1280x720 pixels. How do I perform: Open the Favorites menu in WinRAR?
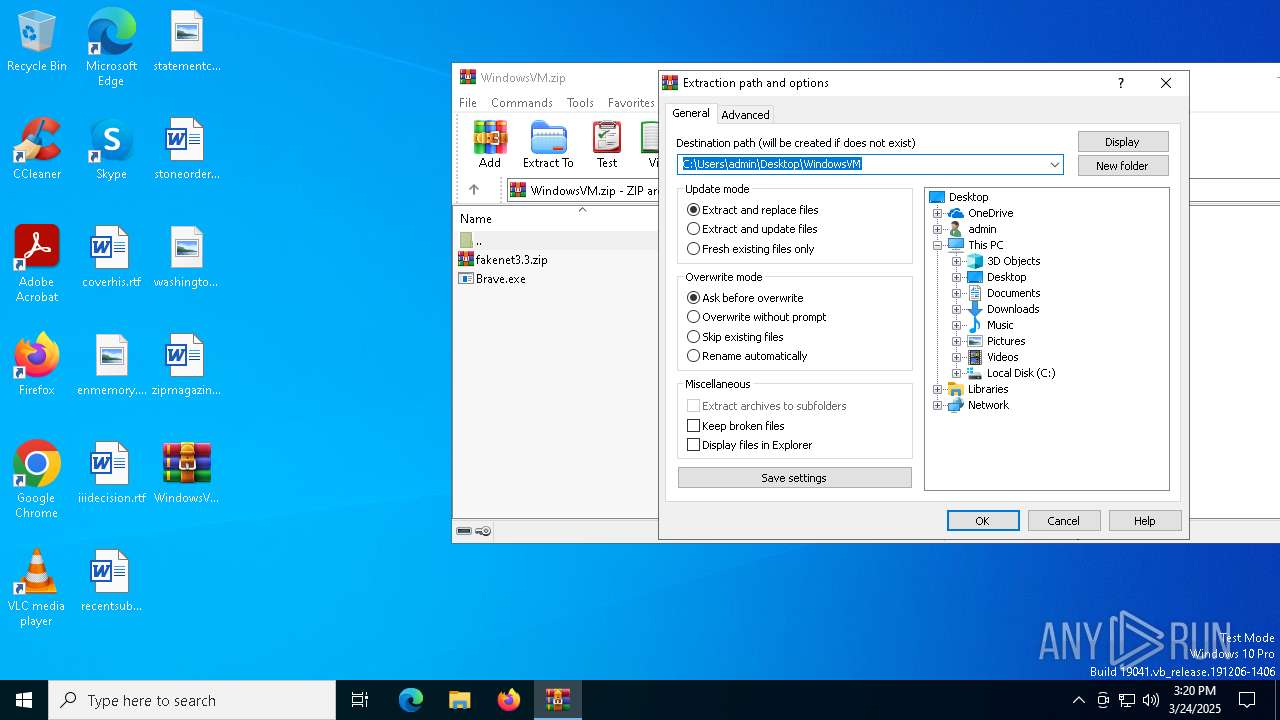click(x=631, y=103)
